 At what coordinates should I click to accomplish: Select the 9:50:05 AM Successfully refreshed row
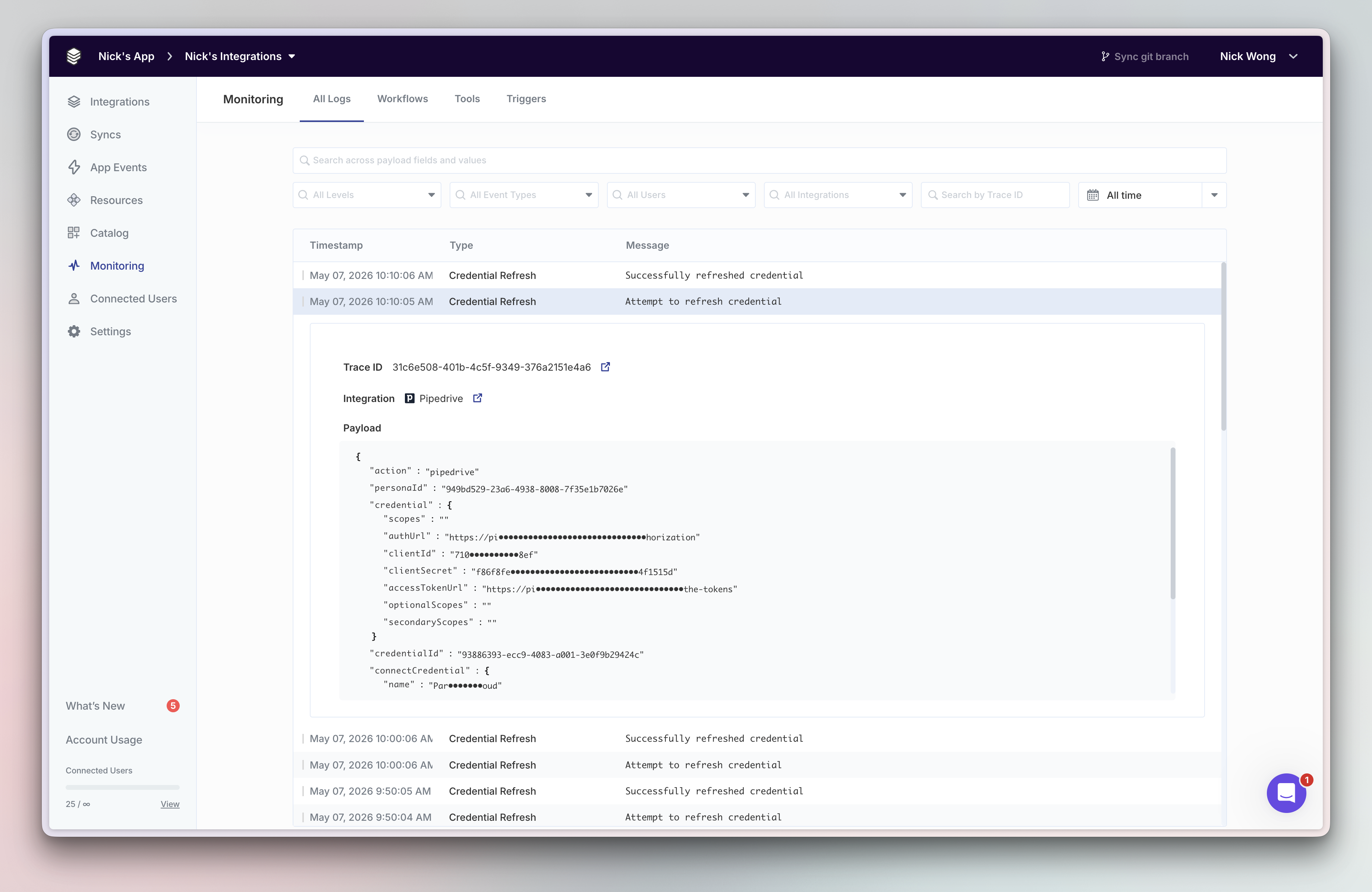click(x=757, y=791)
